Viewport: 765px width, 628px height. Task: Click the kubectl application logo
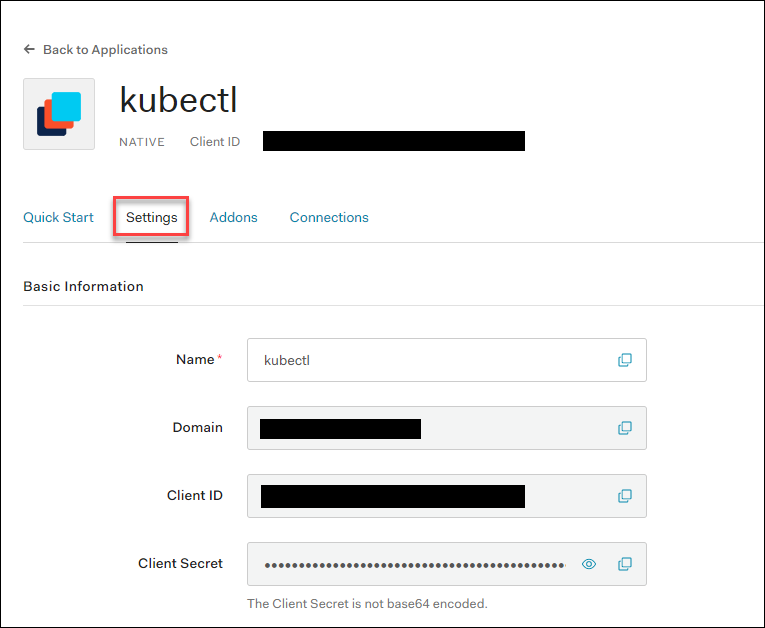pos(59,114)
